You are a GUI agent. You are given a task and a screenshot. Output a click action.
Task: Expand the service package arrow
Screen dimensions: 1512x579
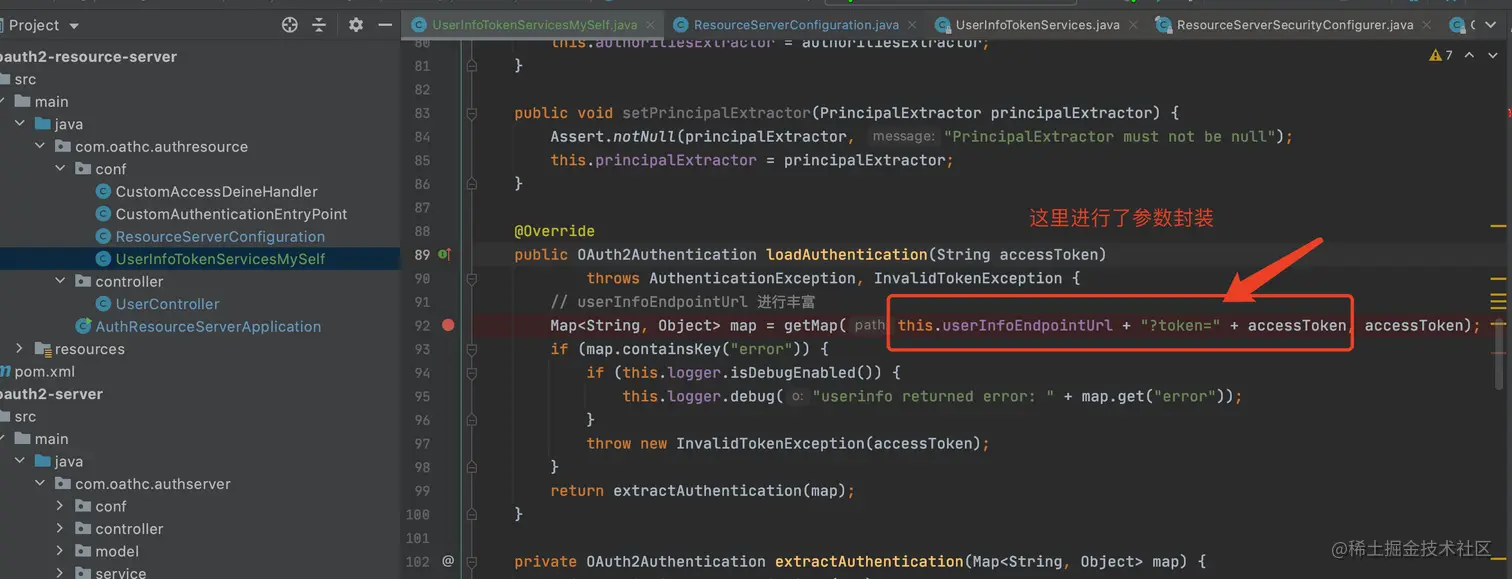pos(60,573)
